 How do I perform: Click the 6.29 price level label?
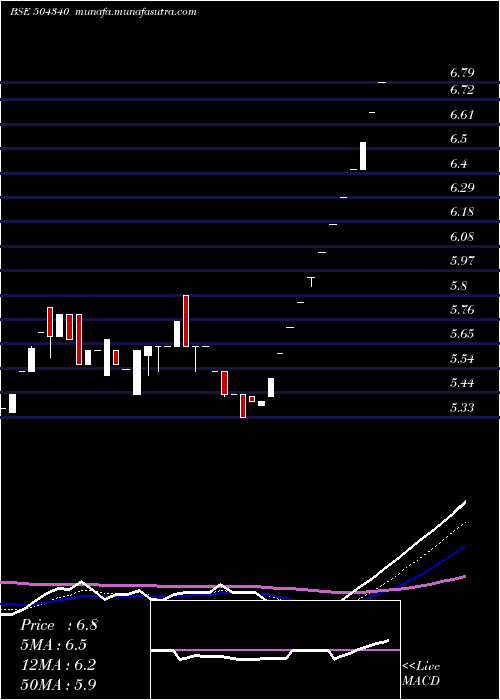pyautogui.click(x=462, y=188)
